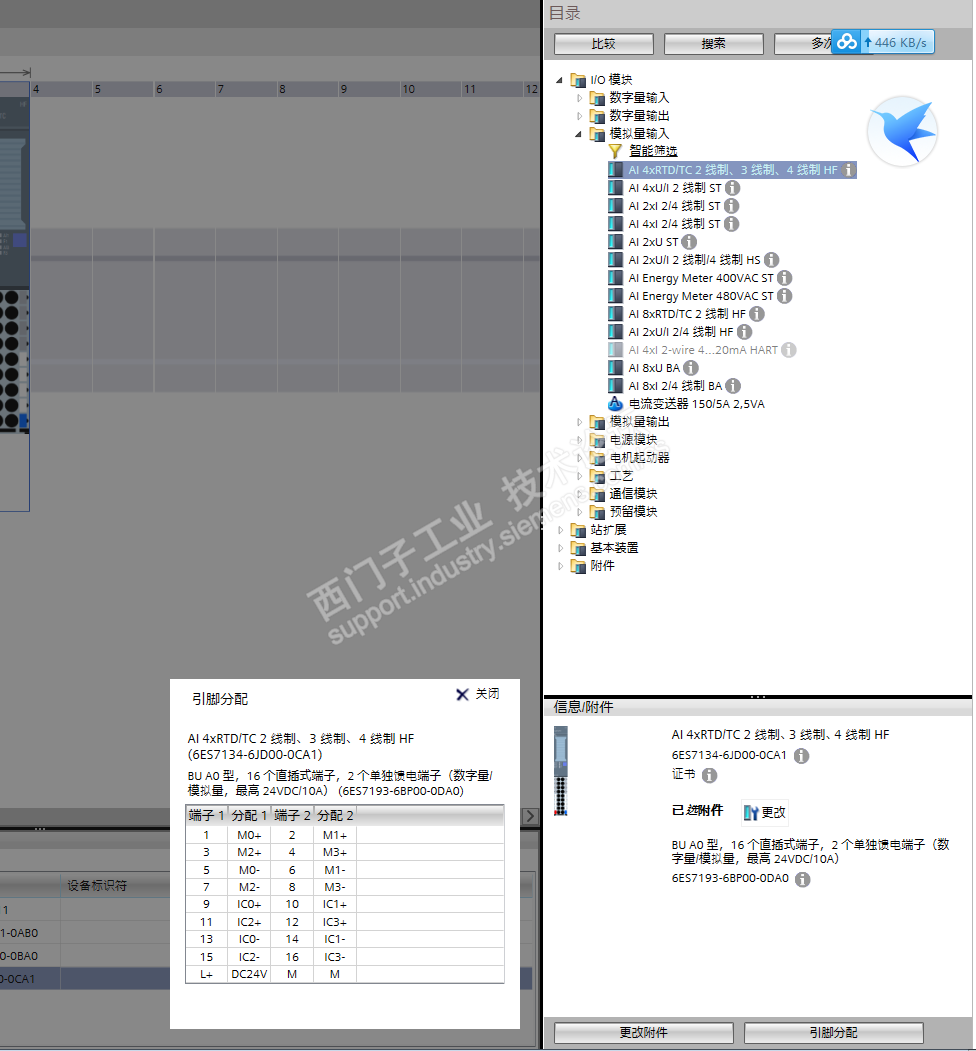Click the 比较 button
This screenshot has height=1051, width=976.
603,44
